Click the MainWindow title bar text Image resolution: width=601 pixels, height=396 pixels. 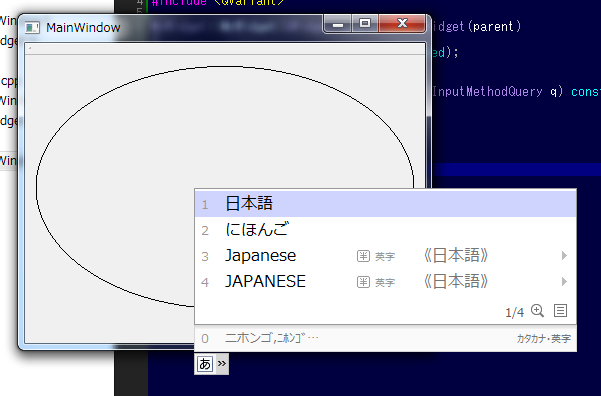point(83,28)
